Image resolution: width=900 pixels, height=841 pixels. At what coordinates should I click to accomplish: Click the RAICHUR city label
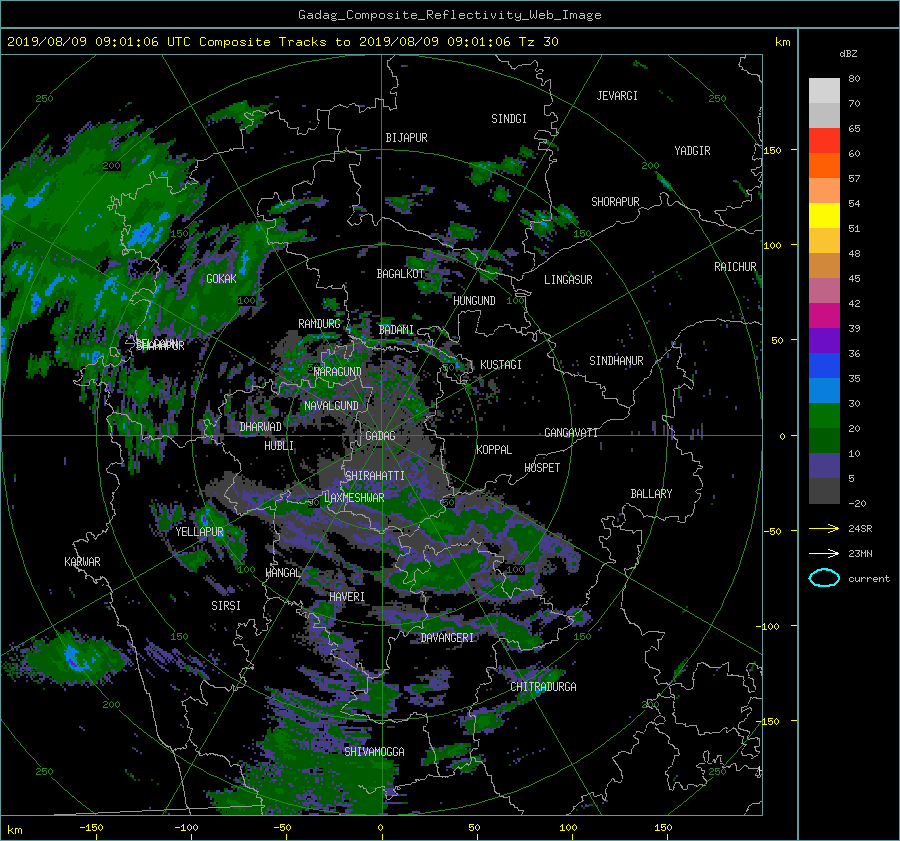(x=735, y=267)
